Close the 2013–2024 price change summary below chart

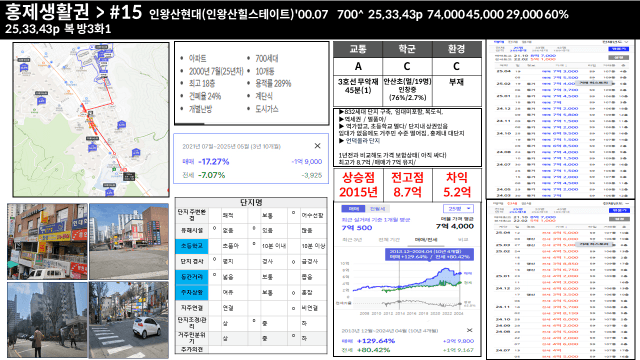click(x=469, y=330)
